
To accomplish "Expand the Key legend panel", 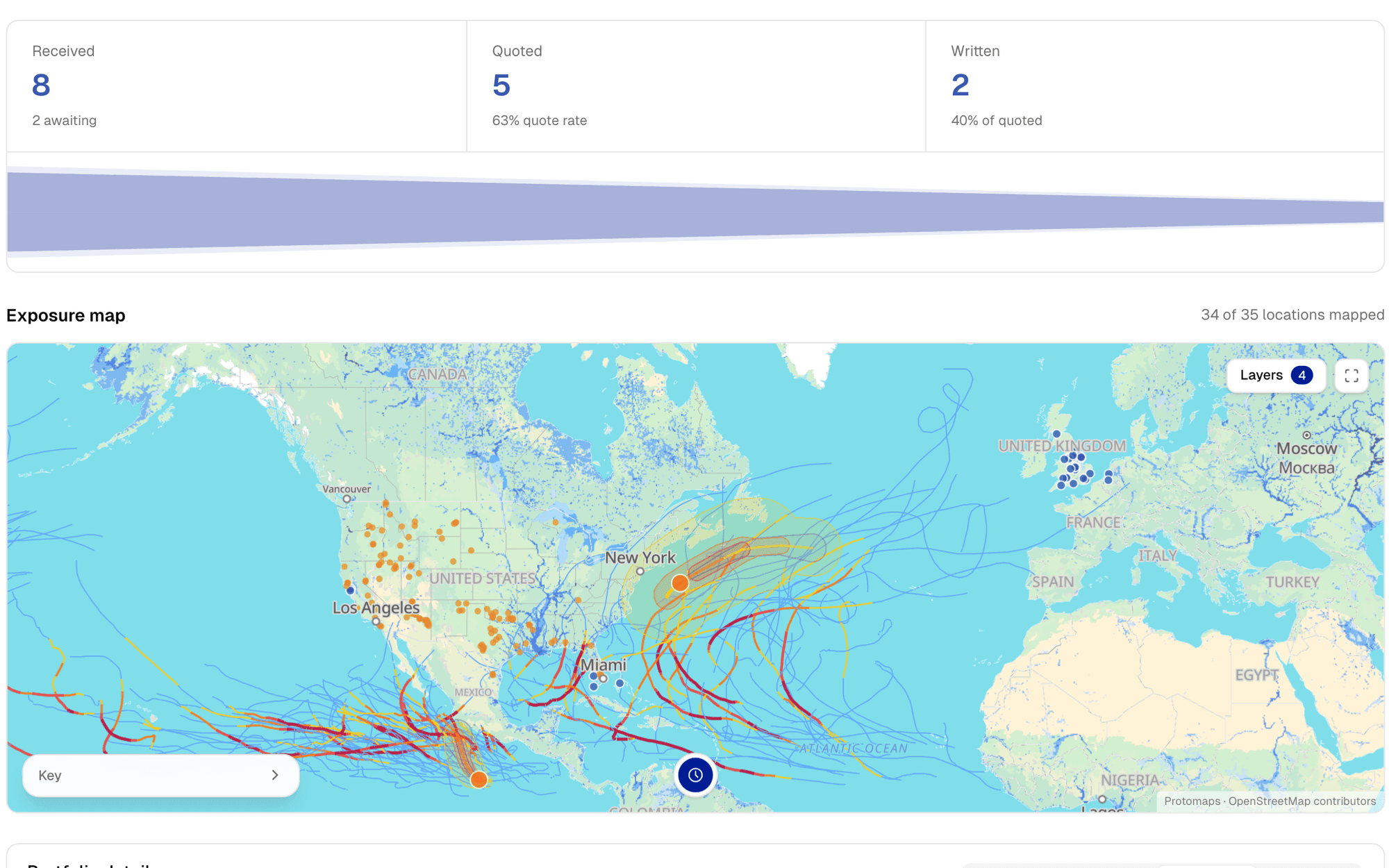I will point(161,775).
